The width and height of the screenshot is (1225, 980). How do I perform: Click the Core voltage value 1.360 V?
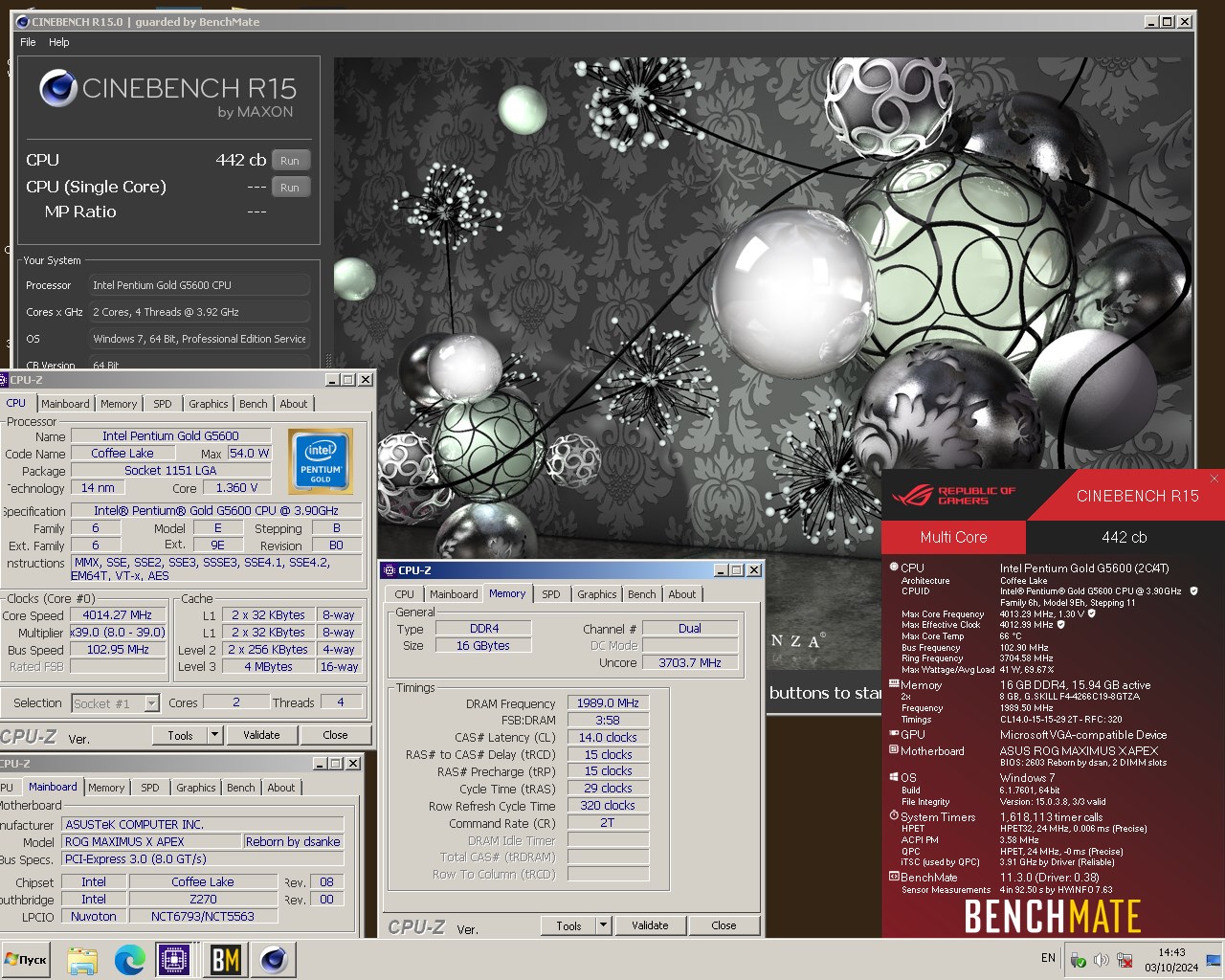pos(237,488)
